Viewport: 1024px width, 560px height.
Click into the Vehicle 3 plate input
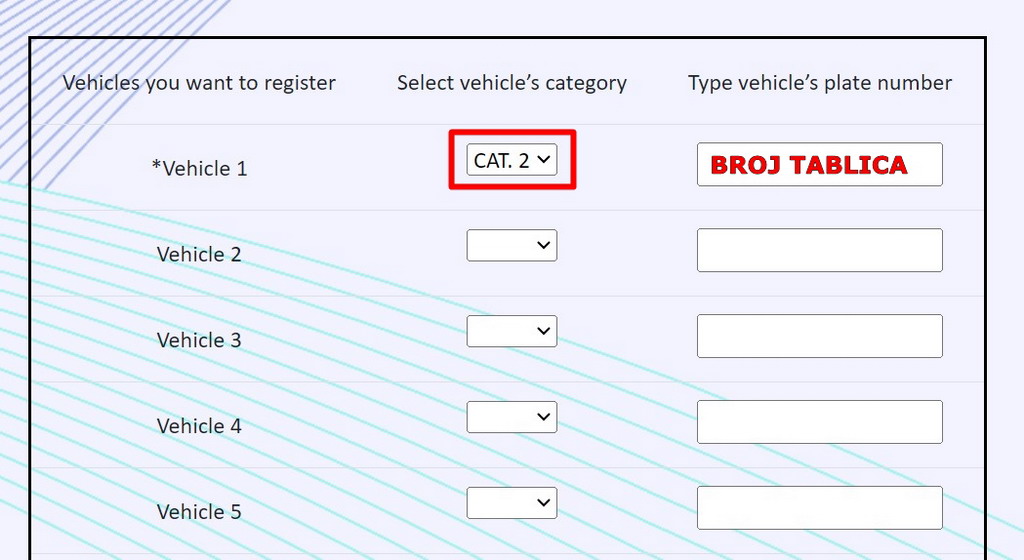coord(819,336)
